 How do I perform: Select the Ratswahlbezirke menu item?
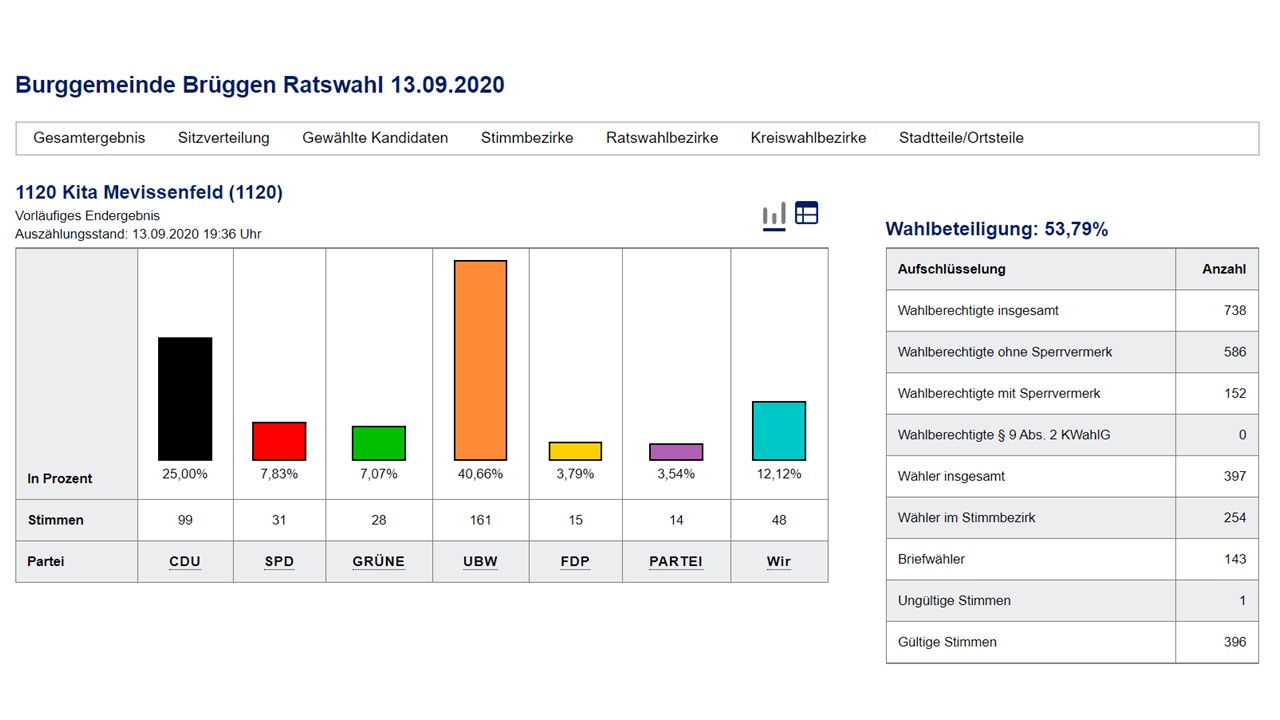point(662,138)
